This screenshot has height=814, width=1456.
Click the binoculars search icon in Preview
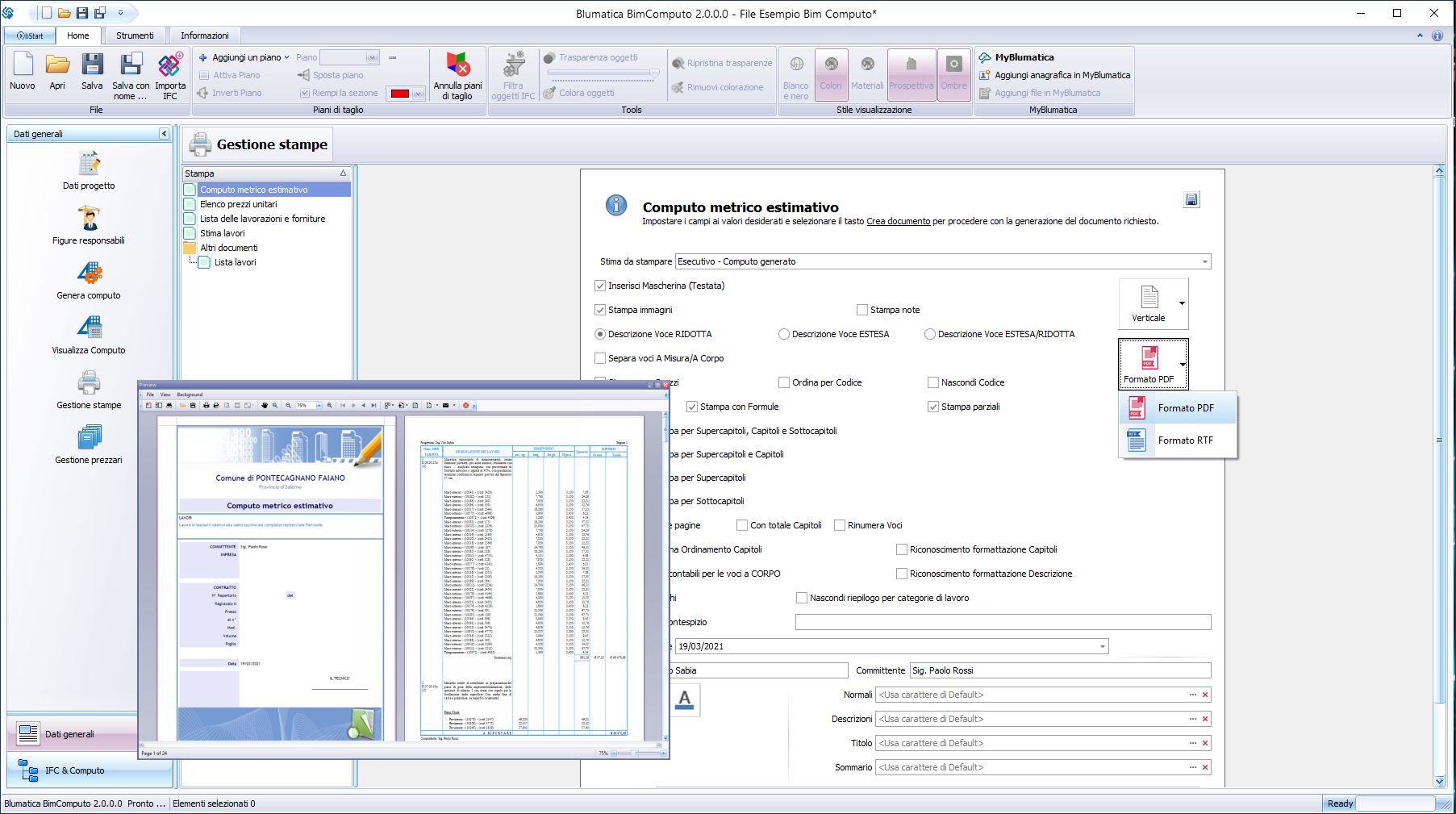coord(169,405)
